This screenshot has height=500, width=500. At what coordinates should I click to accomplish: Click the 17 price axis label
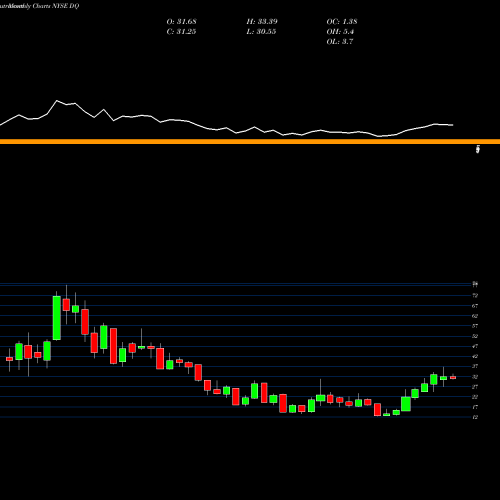pos(475,407)
